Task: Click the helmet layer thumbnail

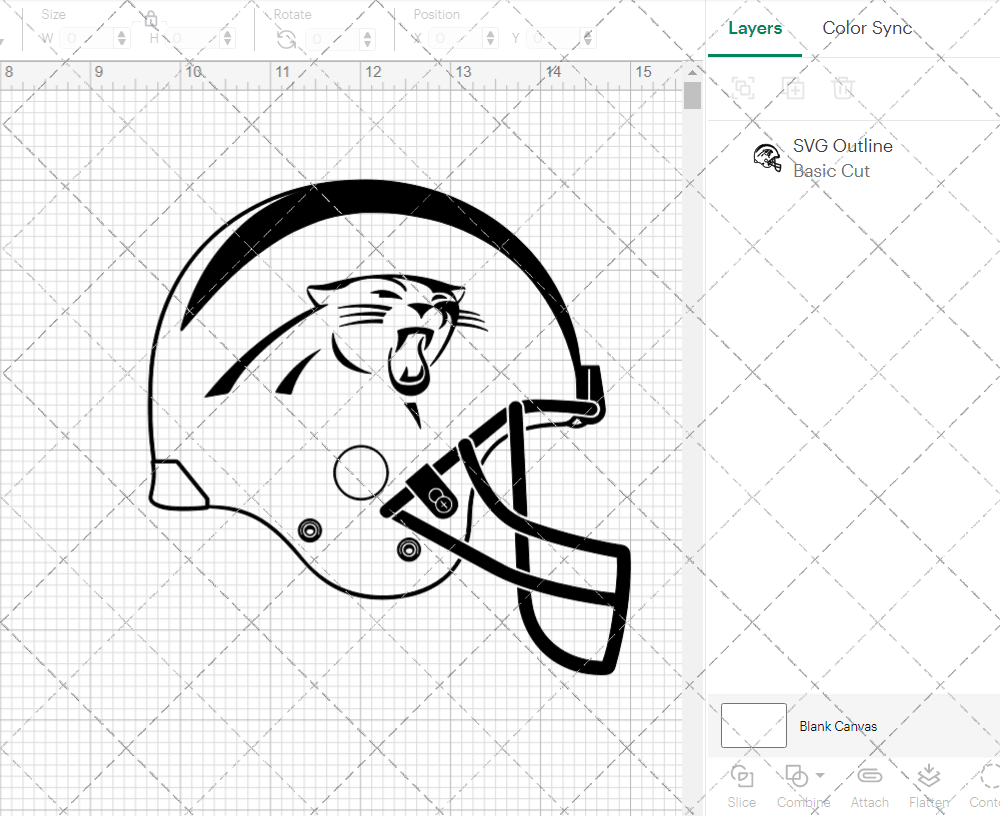Action: click(767, 158)
